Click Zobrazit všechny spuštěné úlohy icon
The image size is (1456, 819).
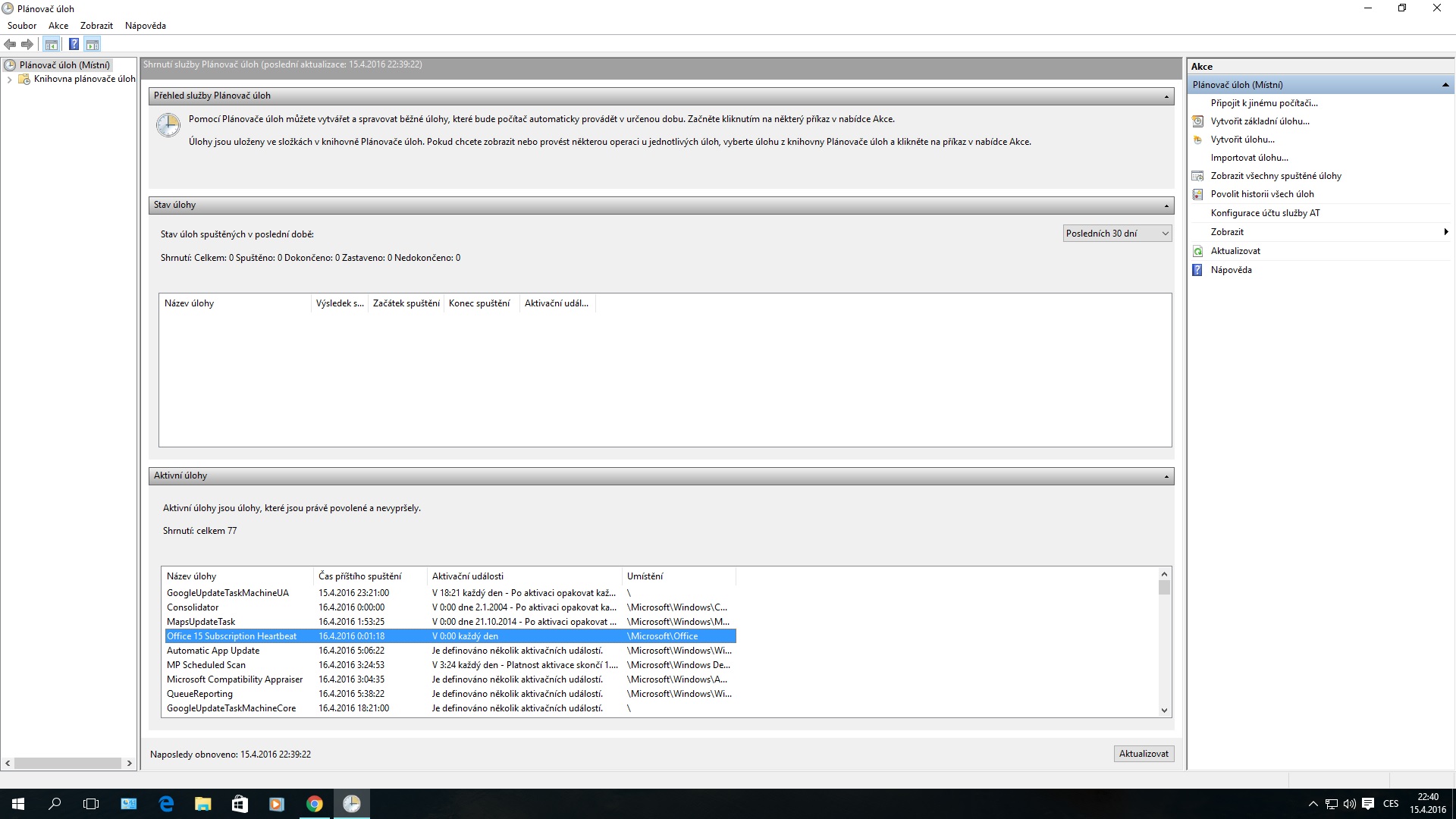(x=1197, y=176)
